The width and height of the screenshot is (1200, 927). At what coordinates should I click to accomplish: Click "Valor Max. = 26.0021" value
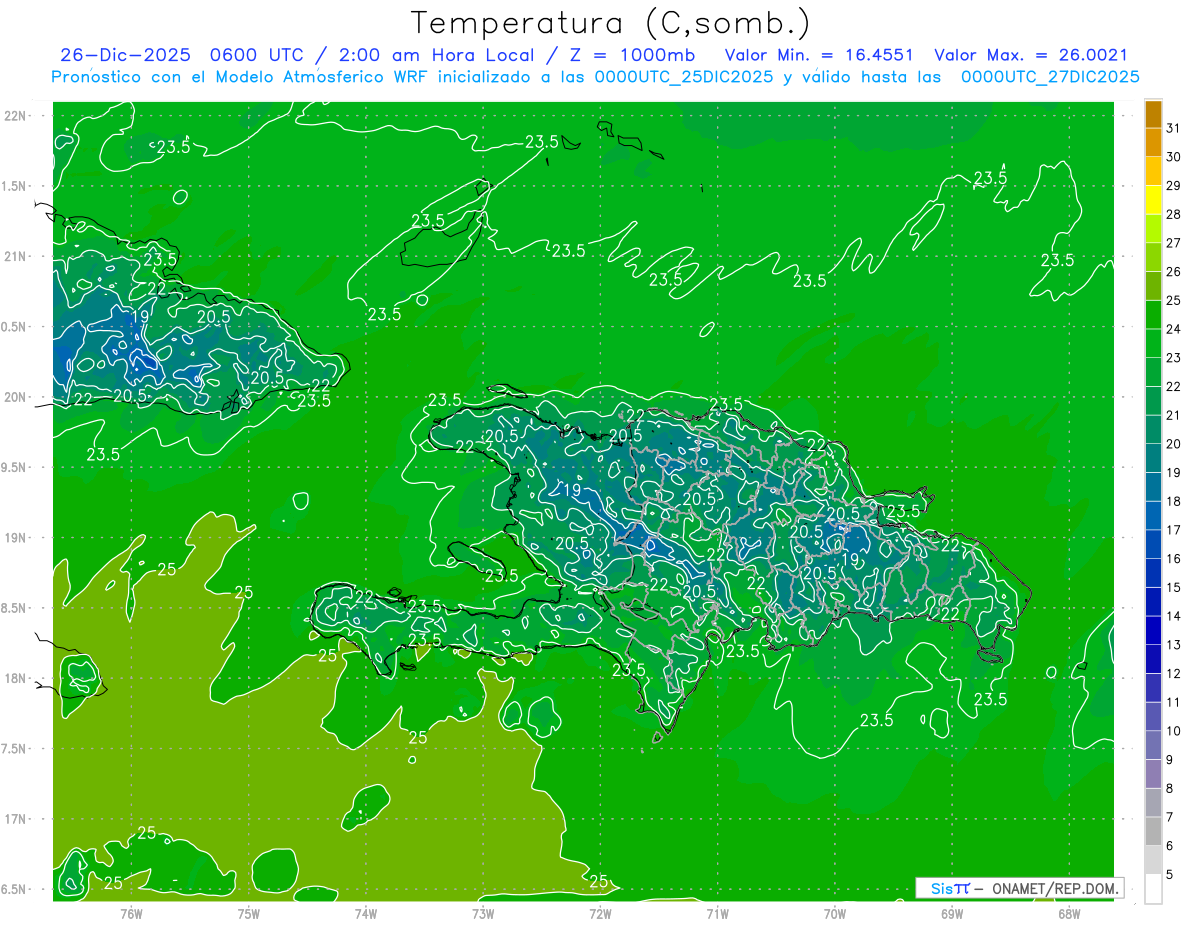point(1030,55)
